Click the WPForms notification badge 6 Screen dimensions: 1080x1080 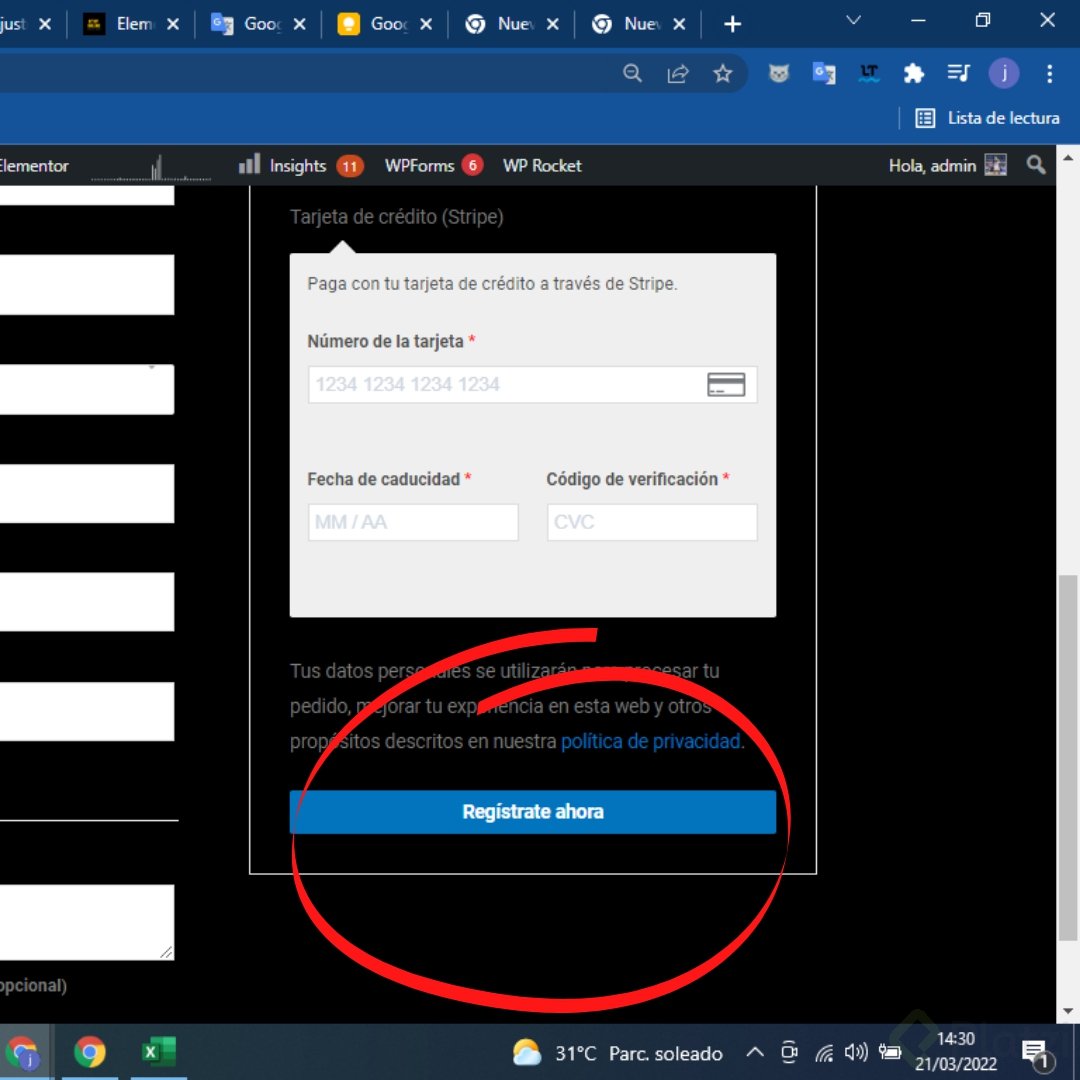point(472,165)
